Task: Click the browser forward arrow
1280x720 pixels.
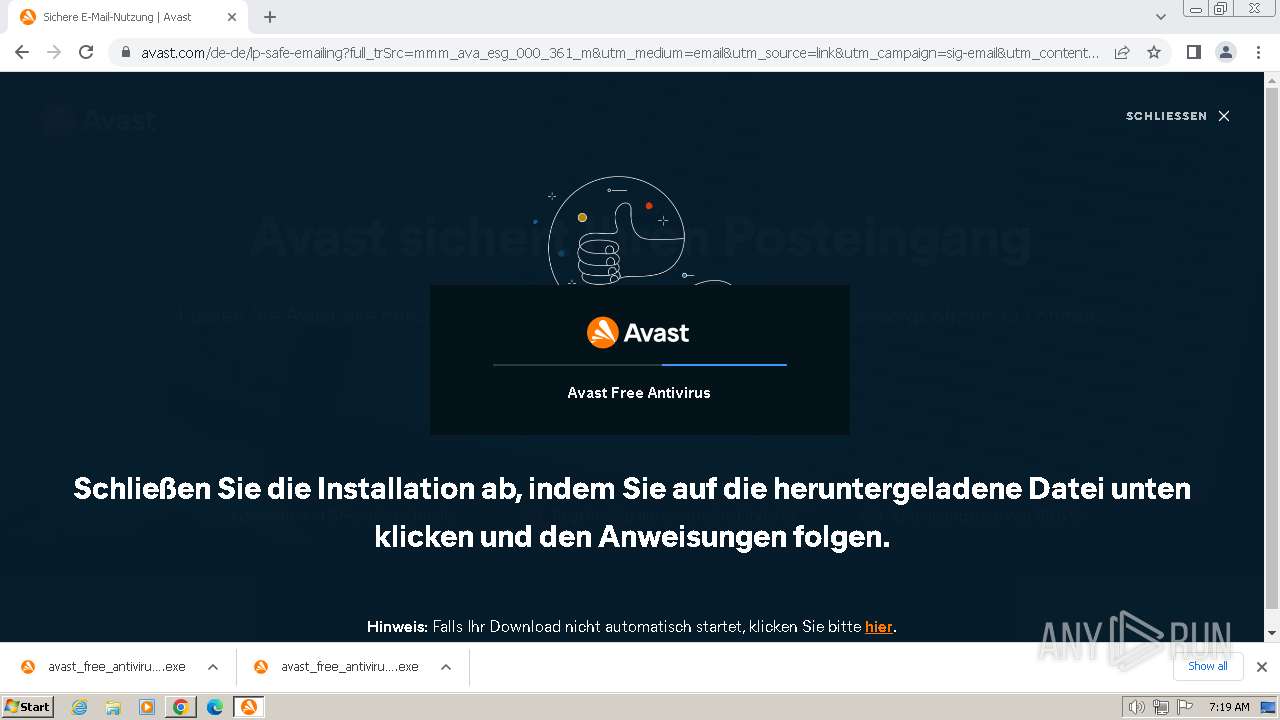Action: [x=54, y=52]
